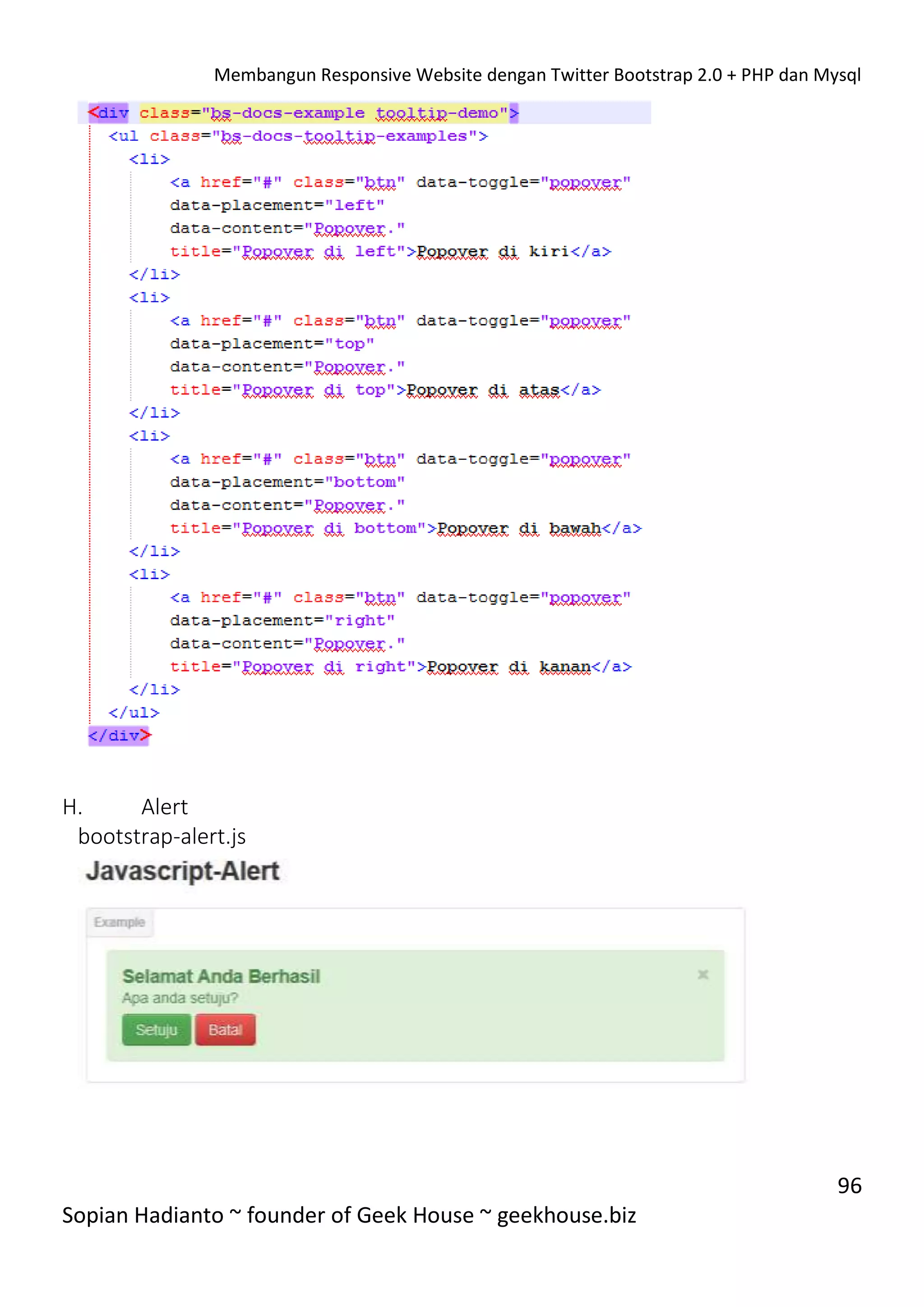Click the data-placement="top" code line
924x1307 pixels.
272,344
